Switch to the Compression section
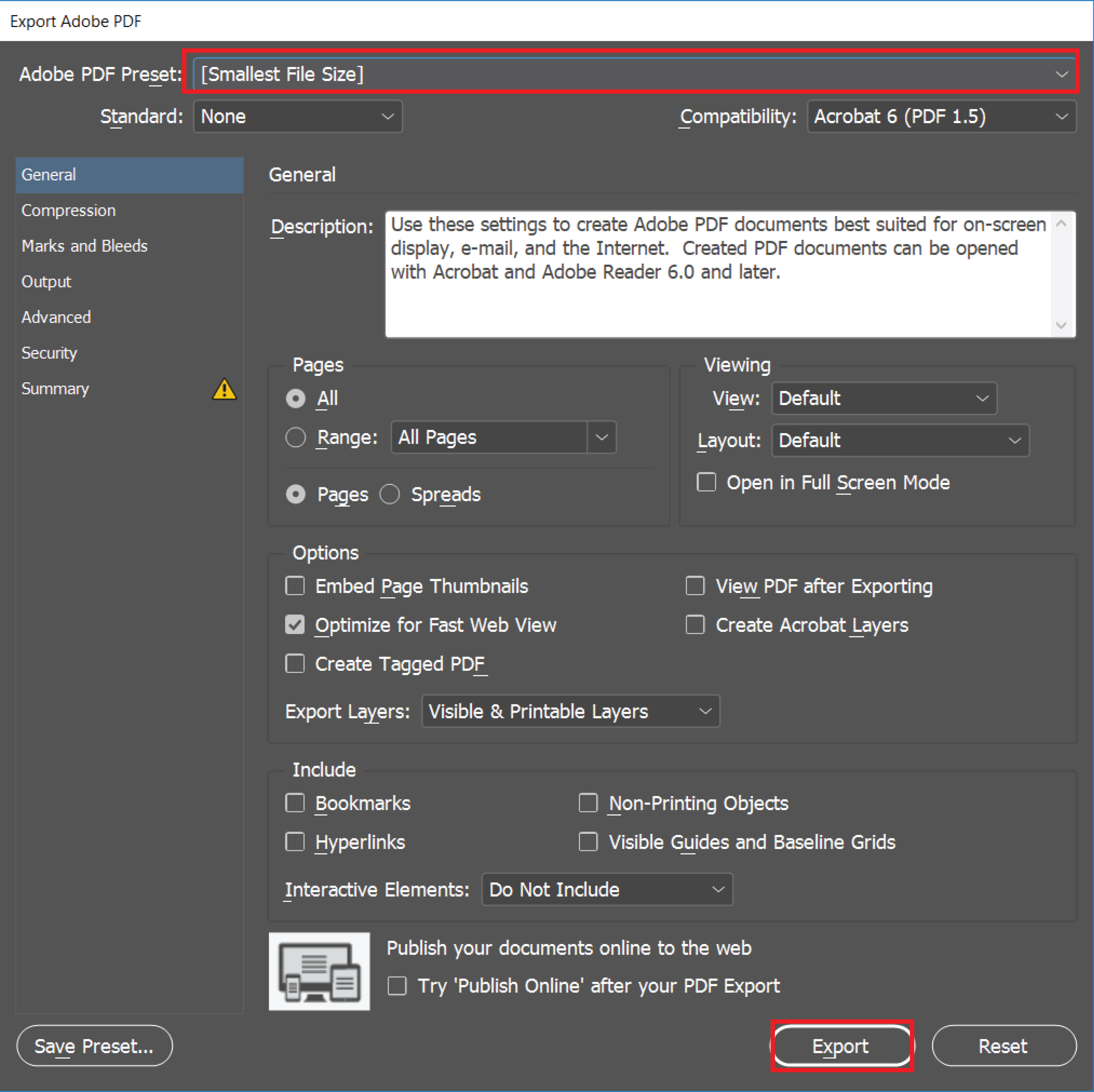 pyautogui.click(x=68, y=210)
